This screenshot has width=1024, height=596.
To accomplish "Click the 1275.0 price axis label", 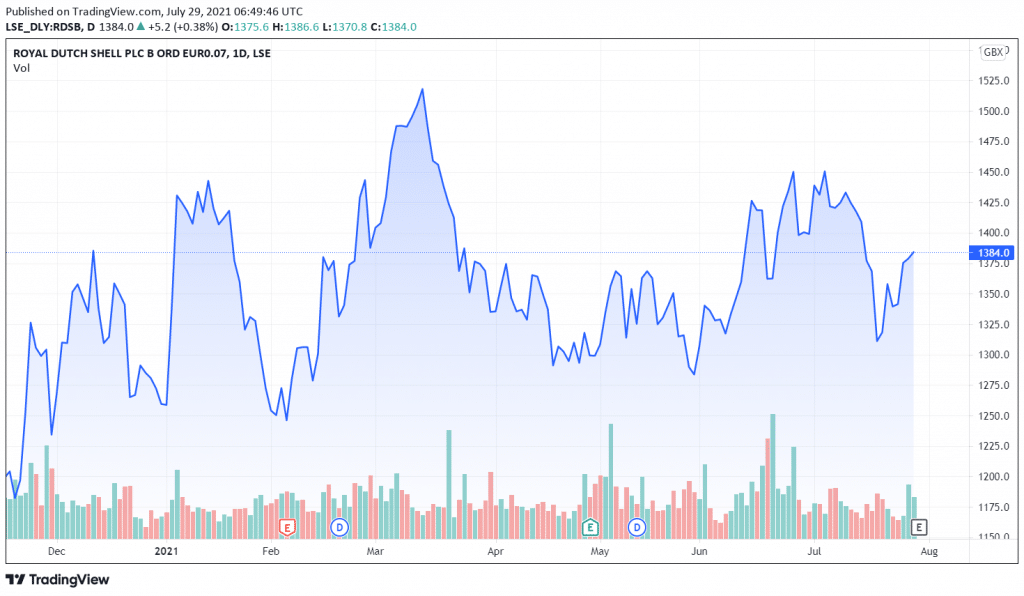I will coord(993,385).
